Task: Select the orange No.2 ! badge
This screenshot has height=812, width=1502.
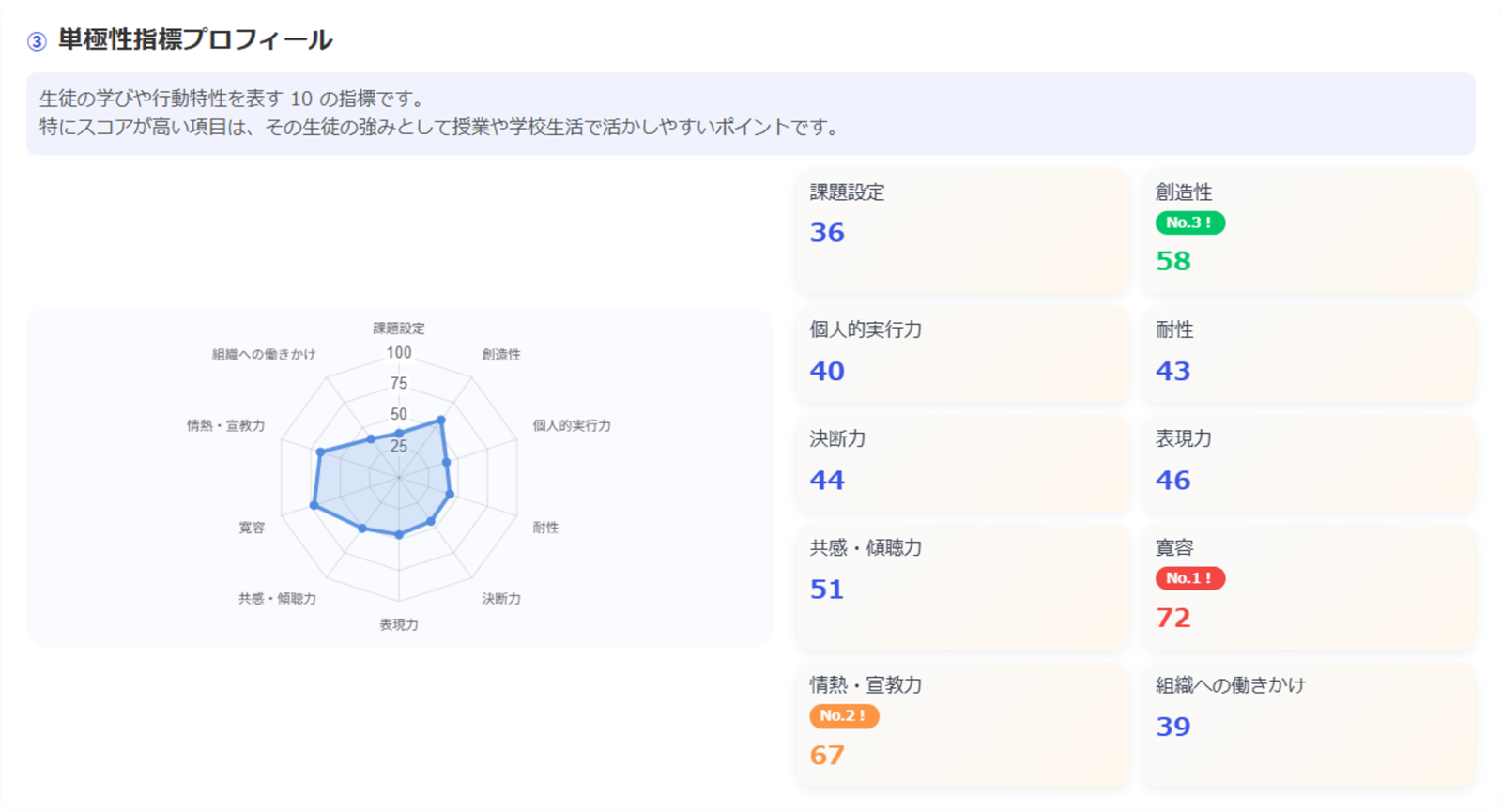Action: pyautogui.click(x=844, y=715)
